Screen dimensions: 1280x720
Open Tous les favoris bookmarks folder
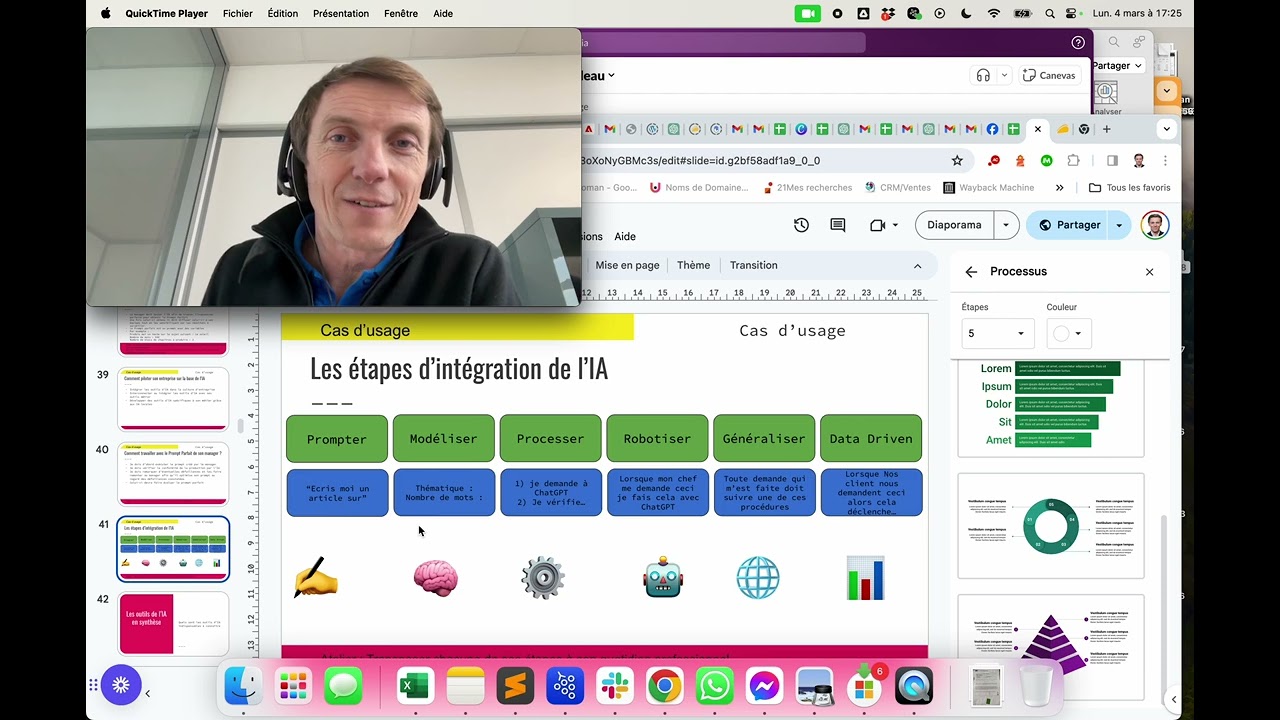pos(1129,187)
